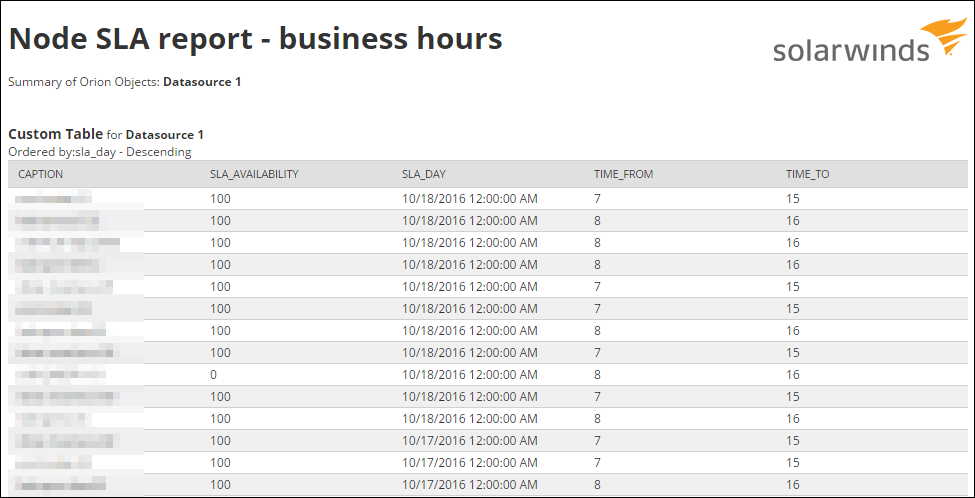Click the TIME_FROM column header
Image resolution: width=975 pixels, height=498 pixels.
(x=623, y=174)
